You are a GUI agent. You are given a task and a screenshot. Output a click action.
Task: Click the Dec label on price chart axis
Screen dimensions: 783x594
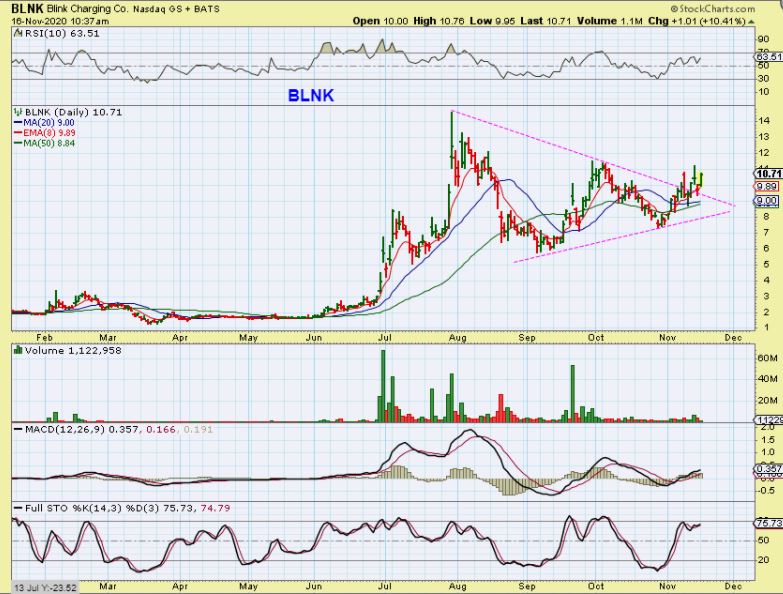tap(733, 337)
